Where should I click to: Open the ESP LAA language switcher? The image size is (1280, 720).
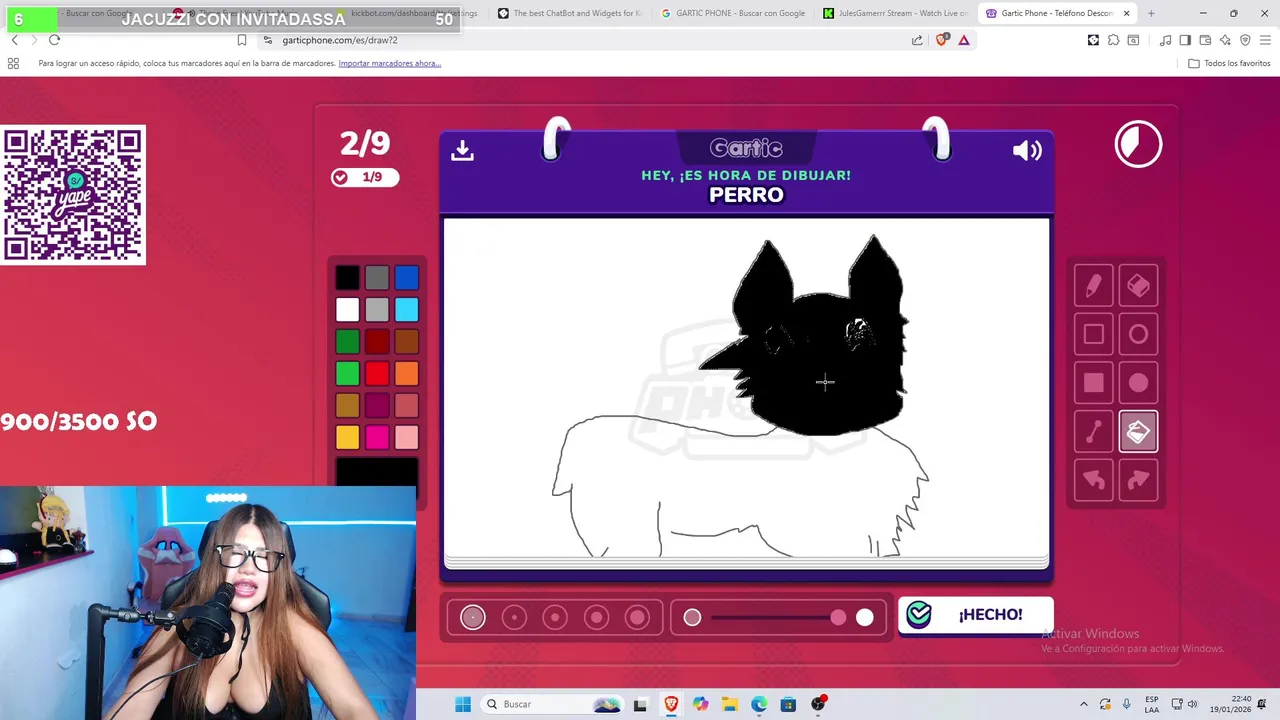coord(1152,704)
